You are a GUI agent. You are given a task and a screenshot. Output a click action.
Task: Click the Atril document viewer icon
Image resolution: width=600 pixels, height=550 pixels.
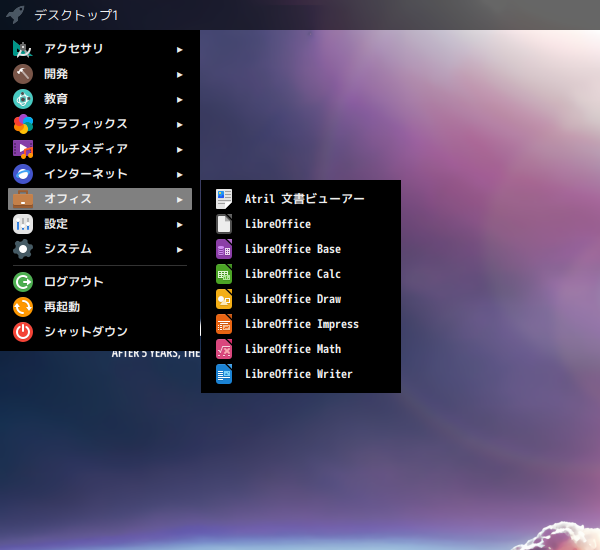224,199
